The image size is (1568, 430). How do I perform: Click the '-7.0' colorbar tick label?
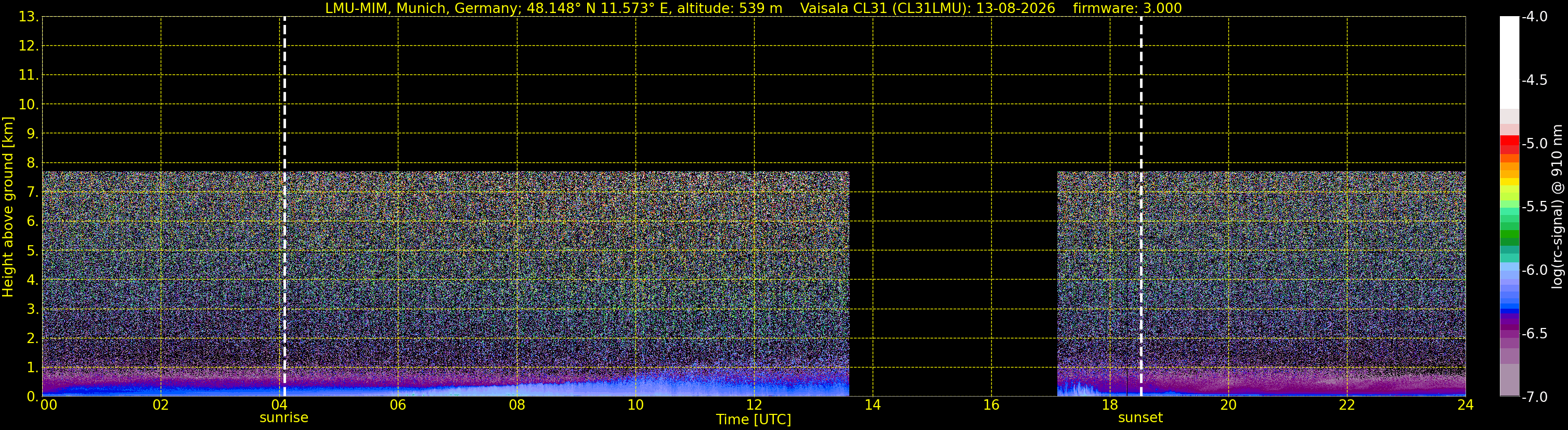[1534, 397]
